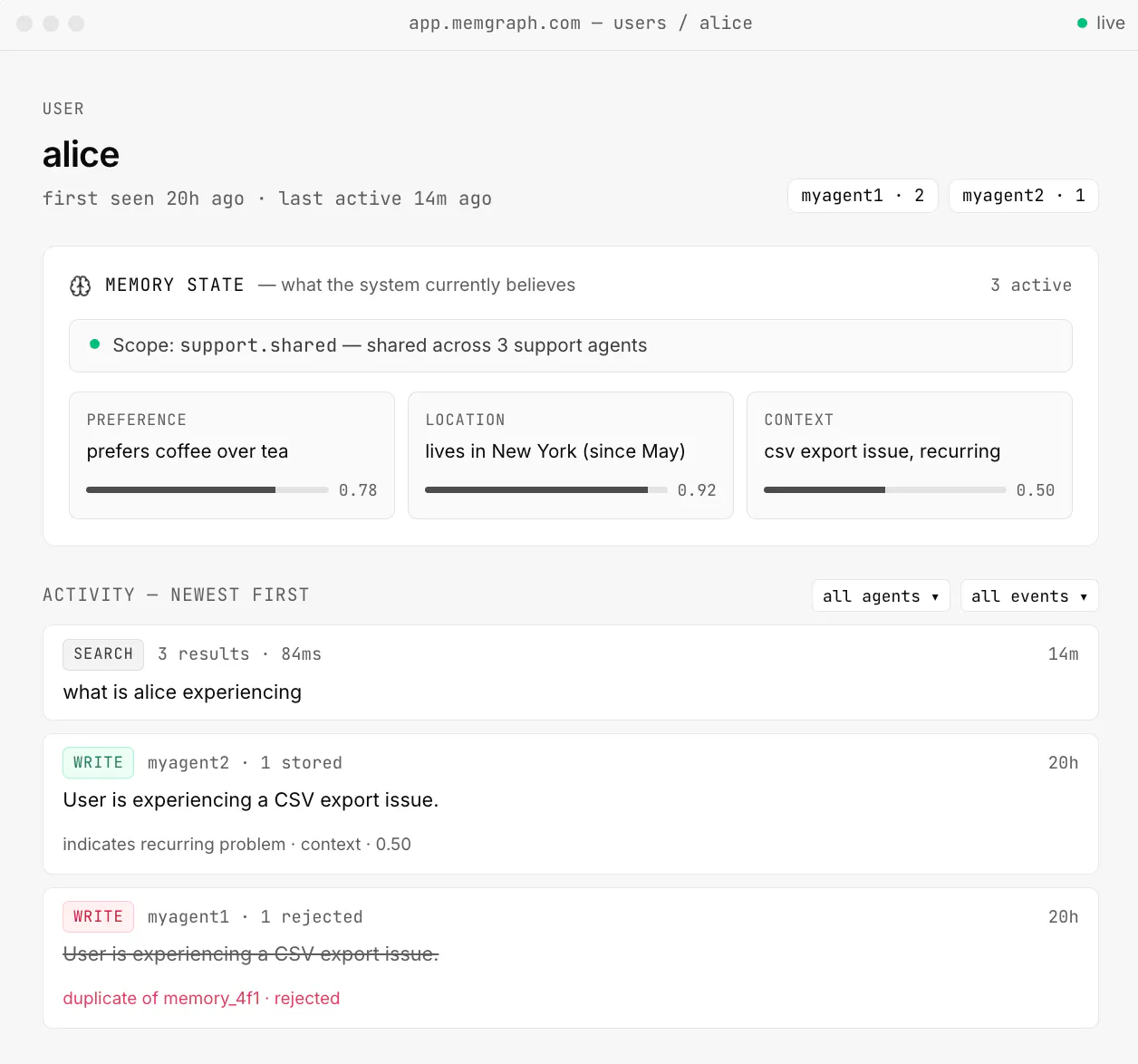Click 'lives in New York (since May)'

pyautogui.click(x=555, y=451)
